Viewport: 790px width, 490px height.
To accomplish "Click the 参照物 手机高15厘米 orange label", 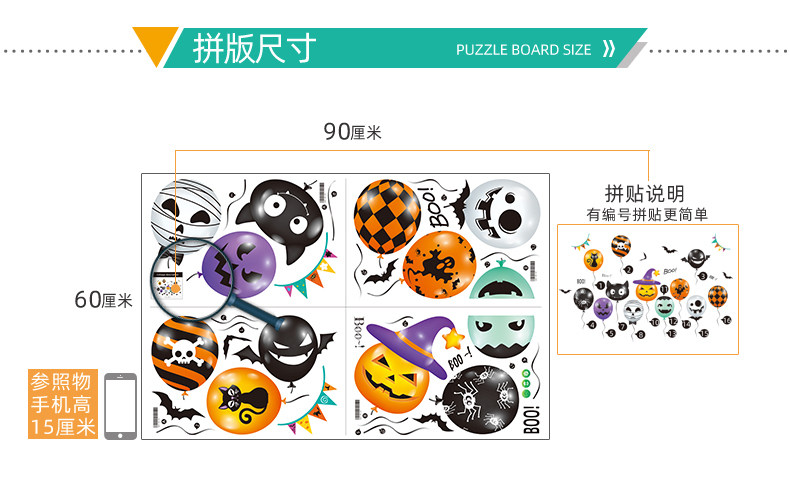I will [63, 404].
